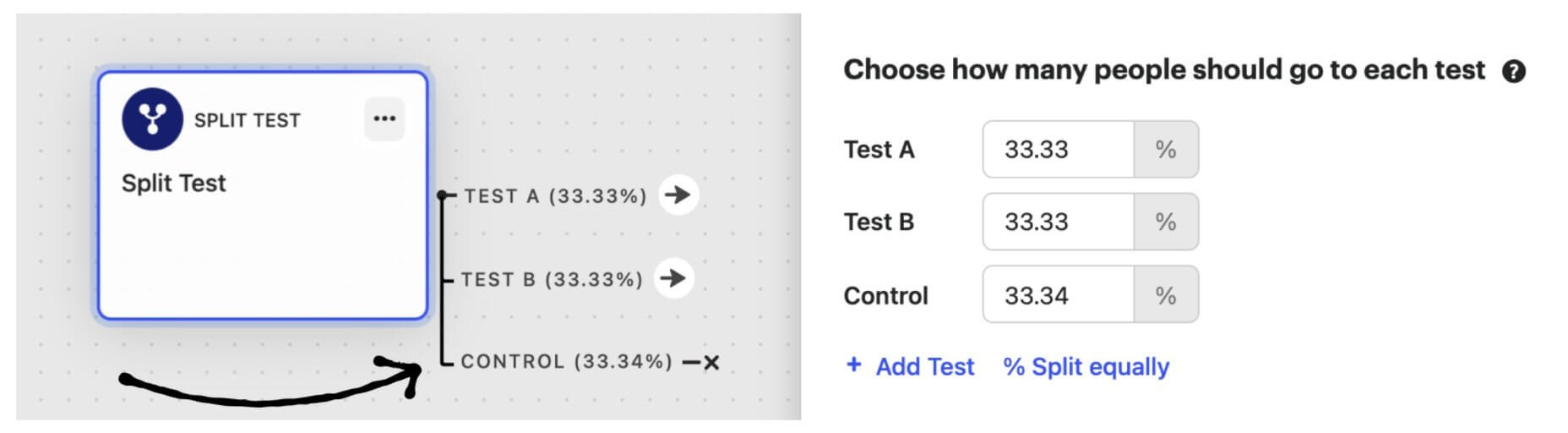Click the Test A arrow connector
Image resolution: width=1568 pixels, height=433 pixels.
[x=678, y=195]
